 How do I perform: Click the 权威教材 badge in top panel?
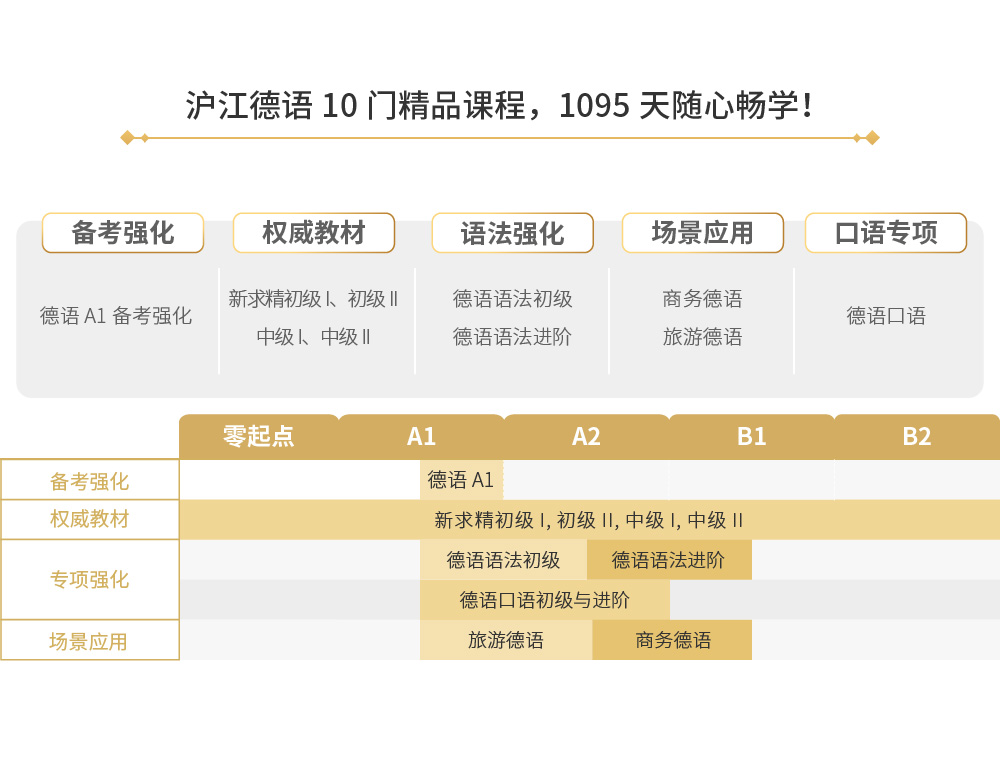point(313,233)
